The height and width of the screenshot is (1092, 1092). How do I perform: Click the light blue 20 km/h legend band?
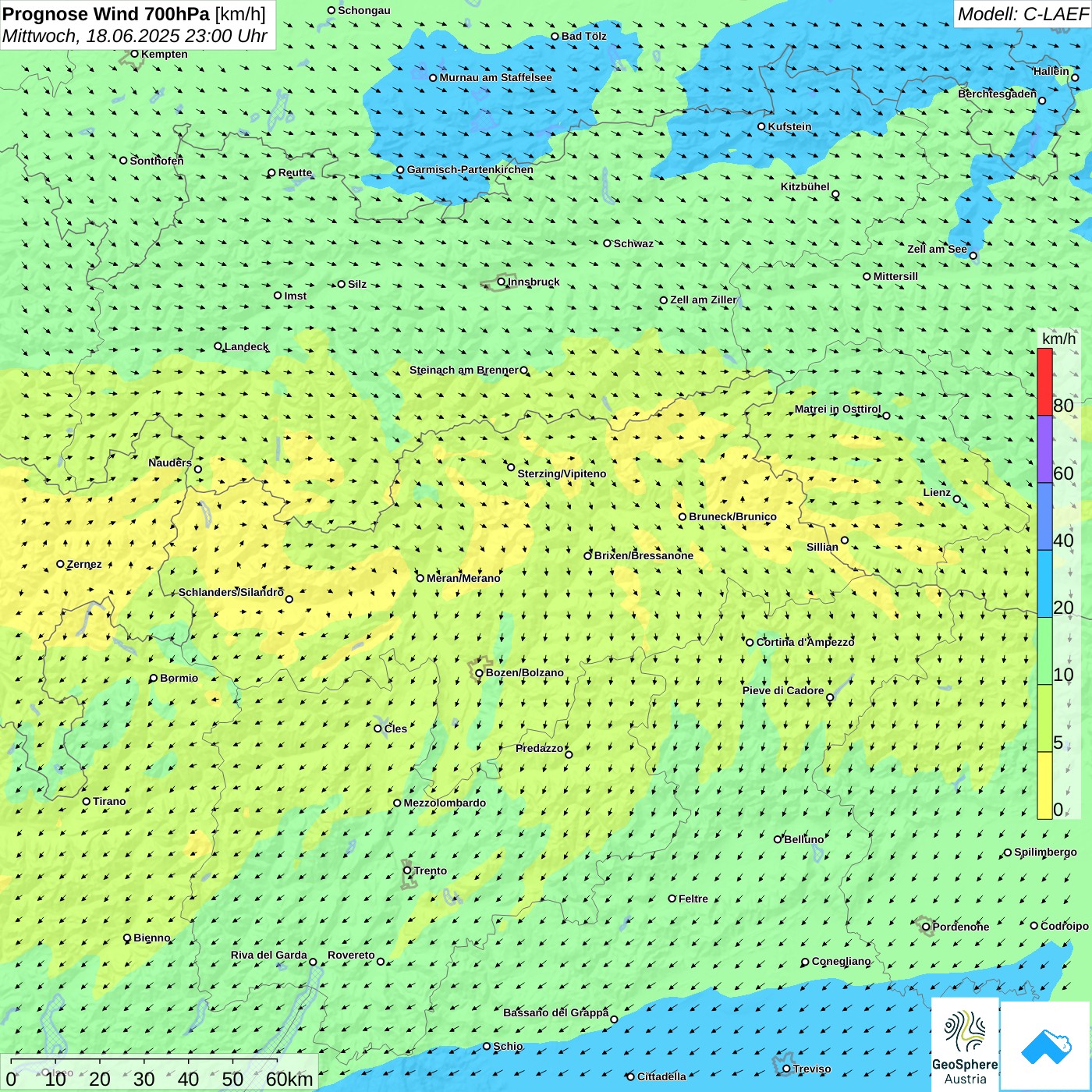[1044, 583]
